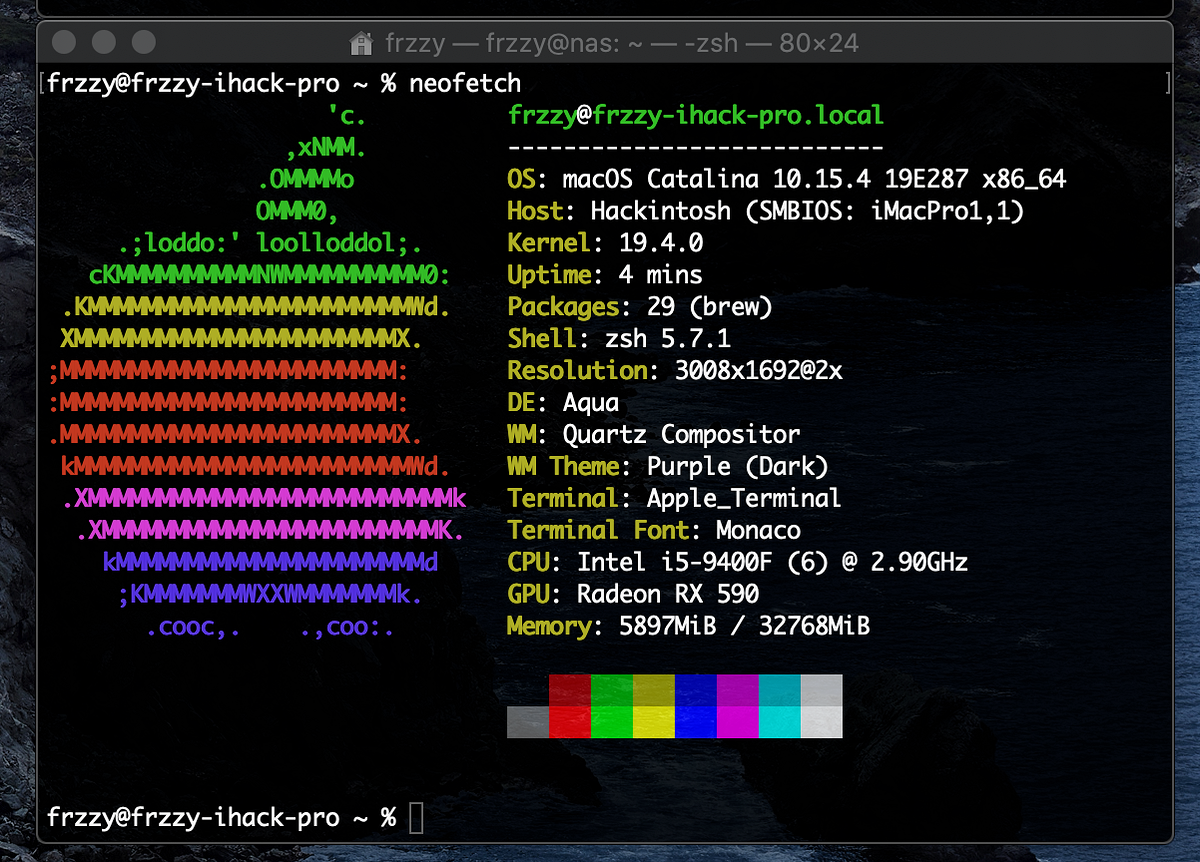This screenshot has width=1200, height=862.
Task: Click the Kernel 19.4.0 line
Action: [605, 243]
